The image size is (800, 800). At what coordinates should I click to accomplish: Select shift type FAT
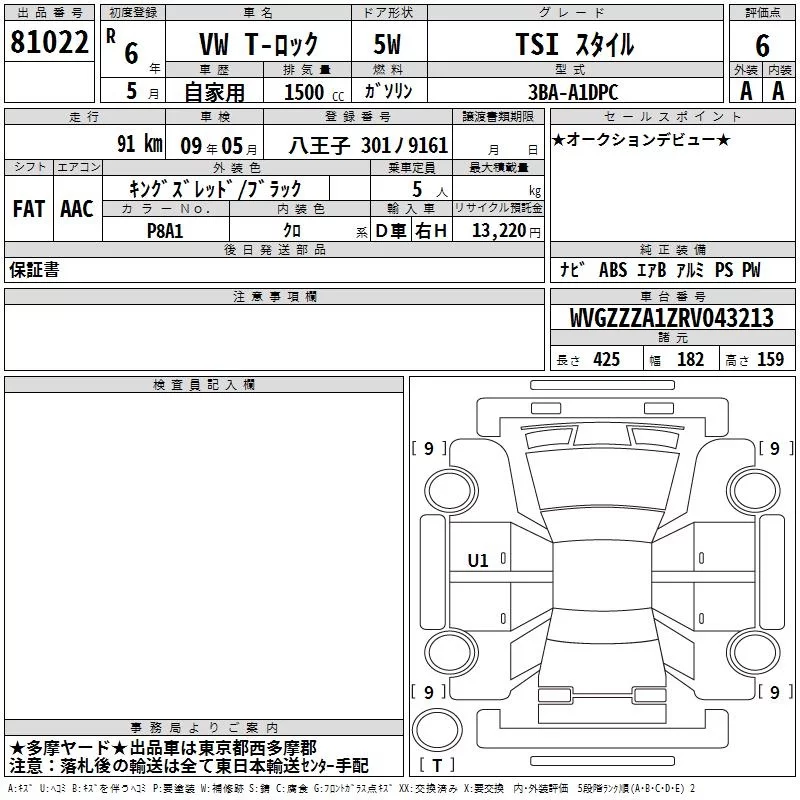pos(29,209)
